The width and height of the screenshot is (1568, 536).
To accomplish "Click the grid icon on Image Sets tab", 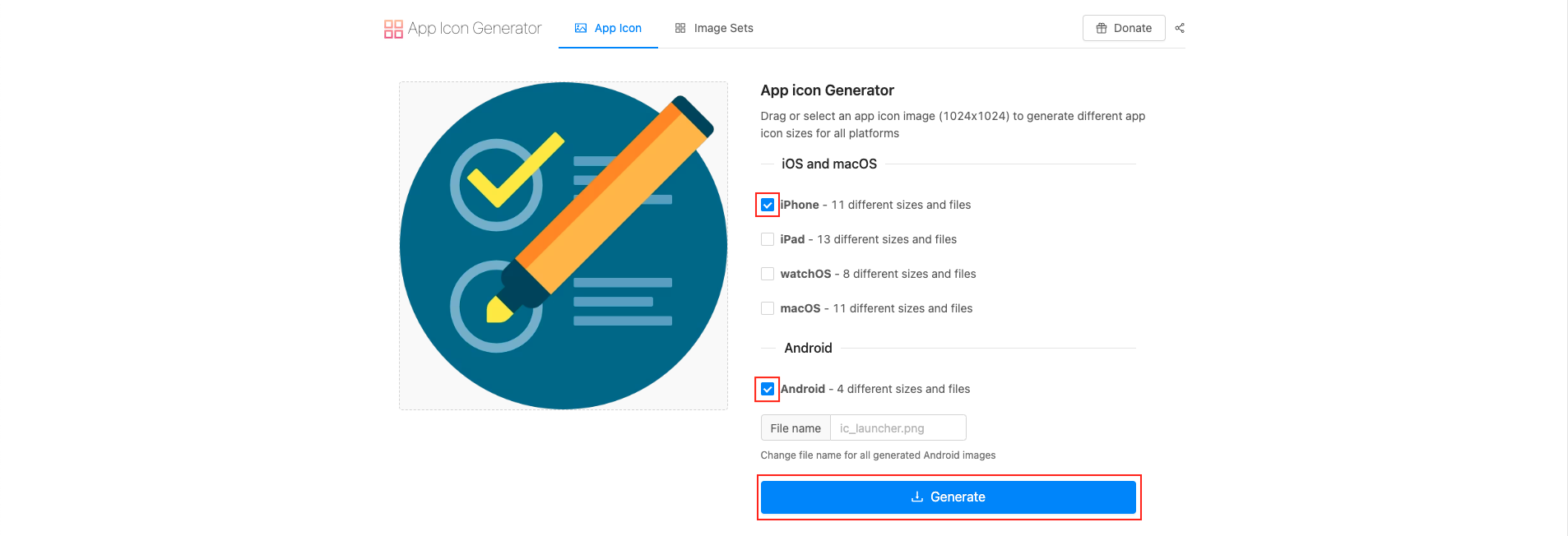I will tap(680, 28).
